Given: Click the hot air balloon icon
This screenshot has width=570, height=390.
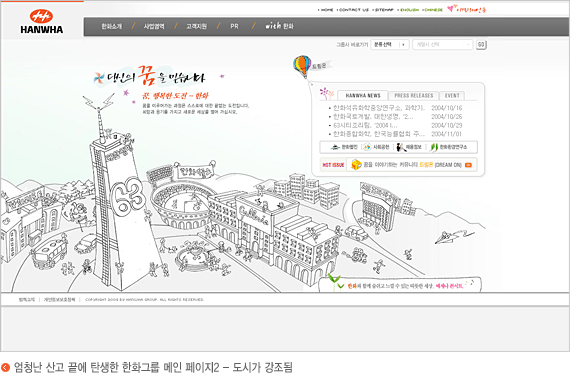Looking at the screenshot, I should (302, 66).
